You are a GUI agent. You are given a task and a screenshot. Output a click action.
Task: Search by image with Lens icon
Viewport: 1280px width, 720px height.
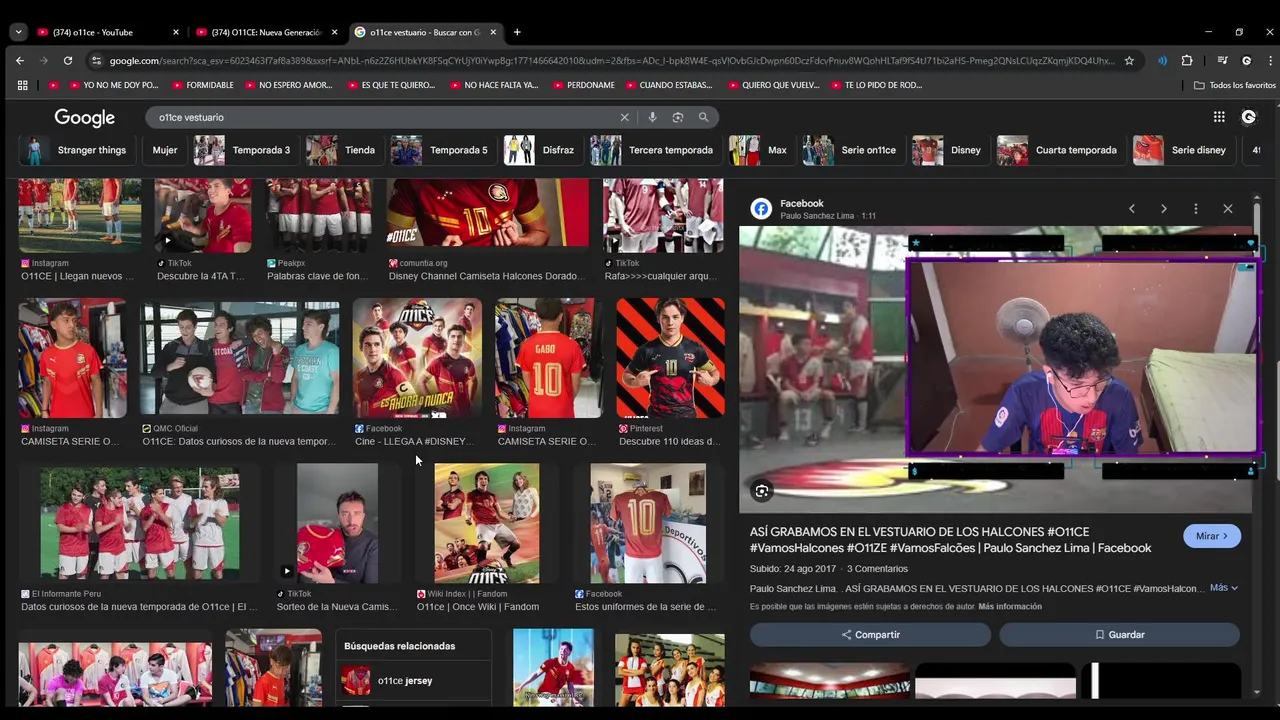(678, 117)
